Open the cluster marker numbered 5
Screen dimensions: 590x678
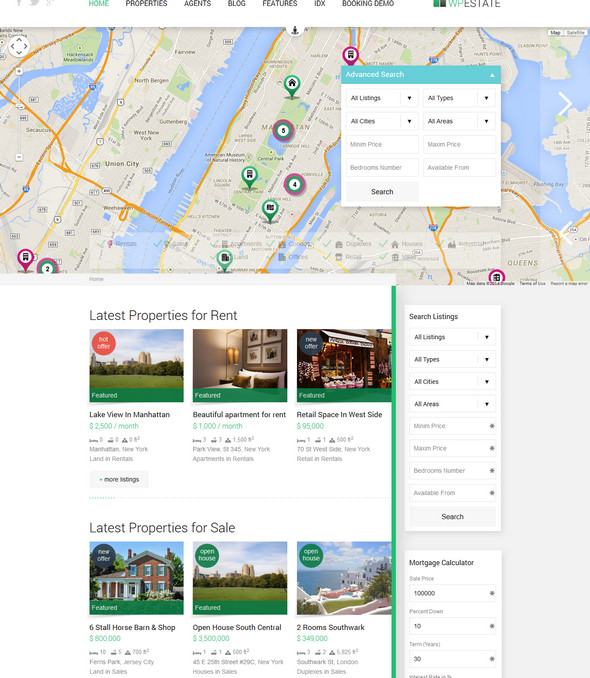coord(283,130)
